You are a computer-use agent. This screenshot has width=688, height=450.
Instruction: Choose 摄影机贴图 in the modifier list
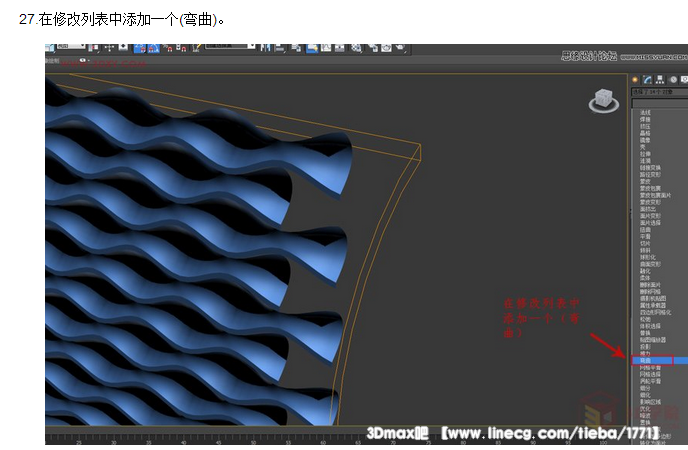coord(653,298)
